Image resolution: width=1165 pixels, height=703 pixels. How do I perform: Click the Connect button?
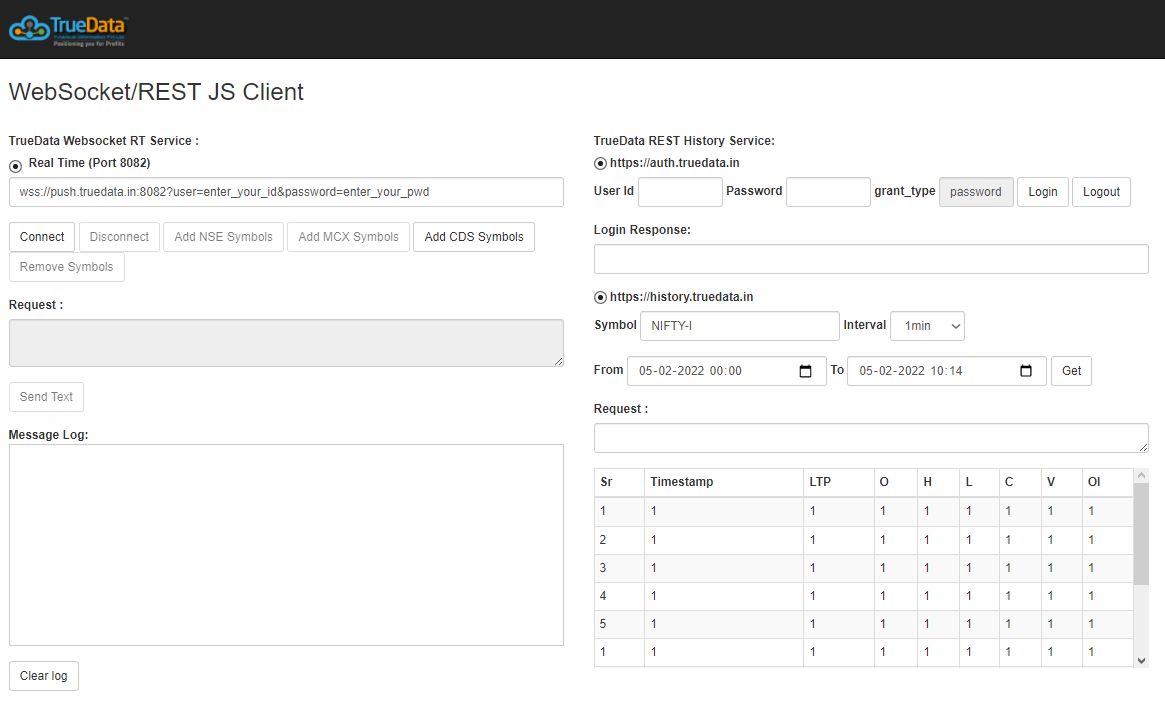(42, 237)
